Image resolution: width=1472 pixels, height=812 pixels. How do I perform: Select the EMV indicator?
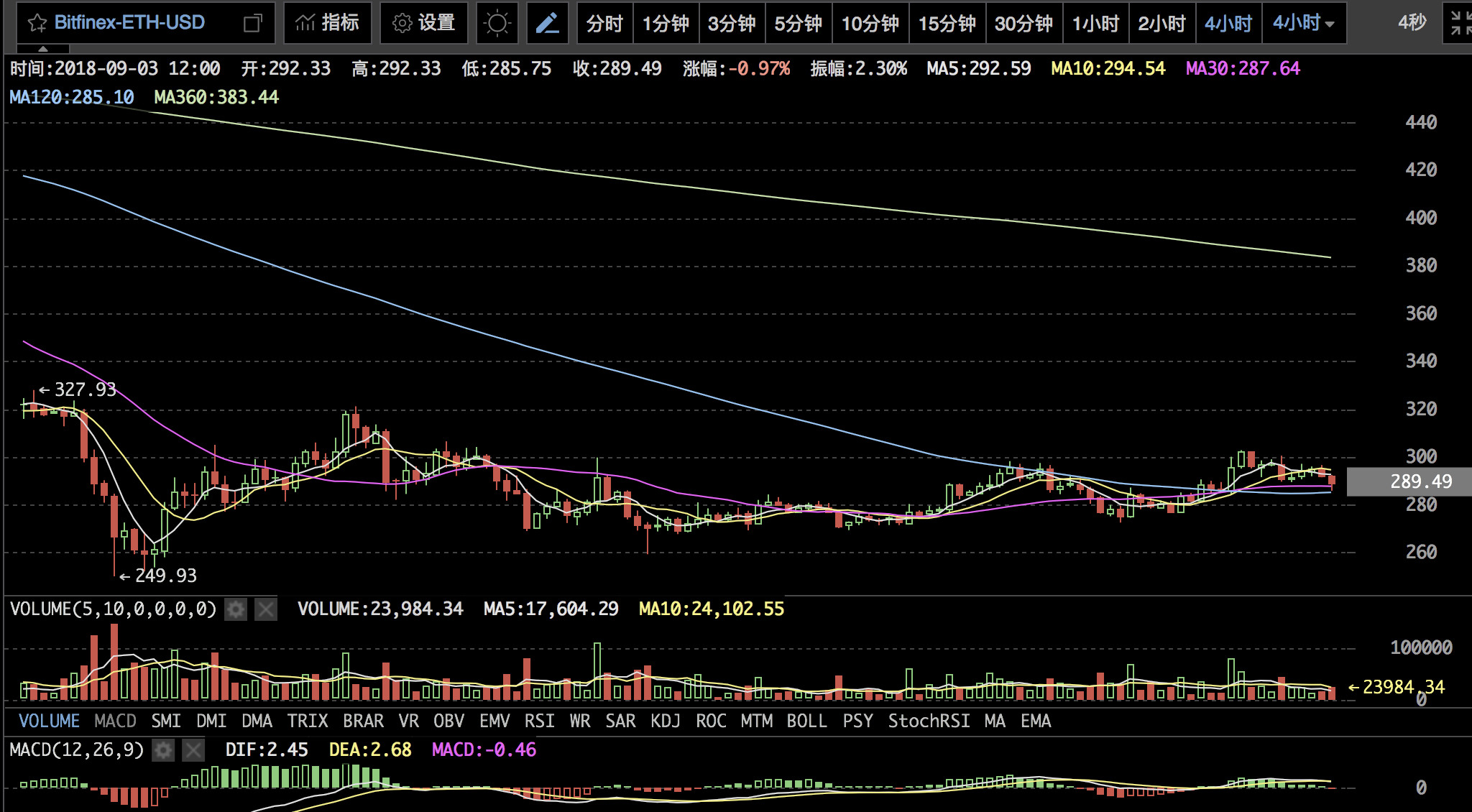coord(494,721)
